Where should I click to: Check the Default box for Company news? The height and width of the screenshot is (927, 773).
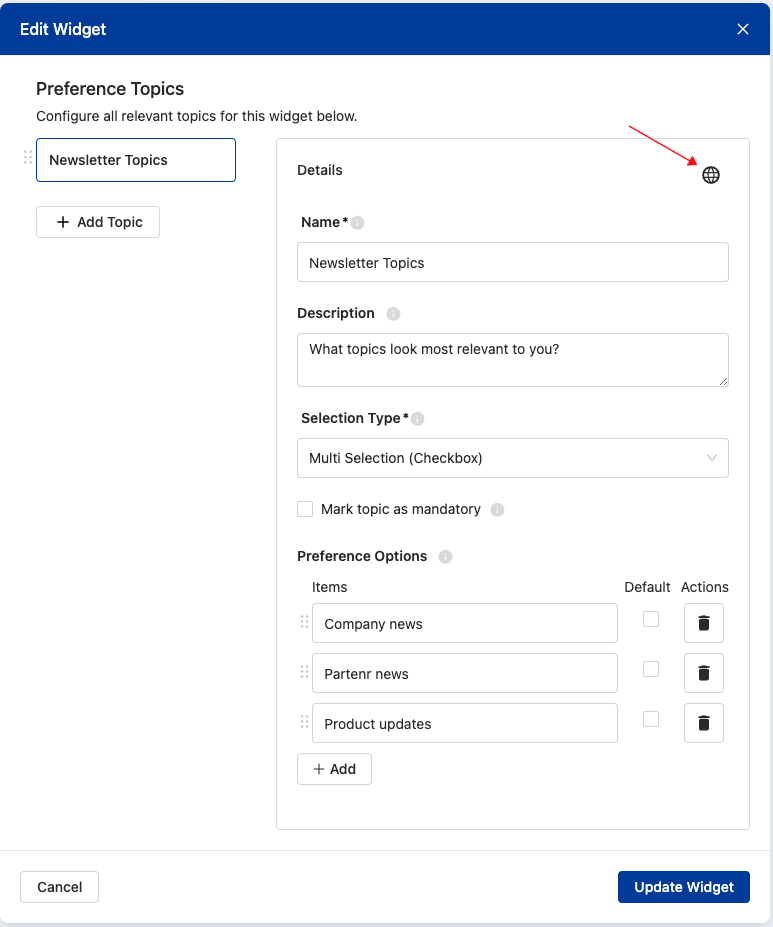tap(650, 618)
